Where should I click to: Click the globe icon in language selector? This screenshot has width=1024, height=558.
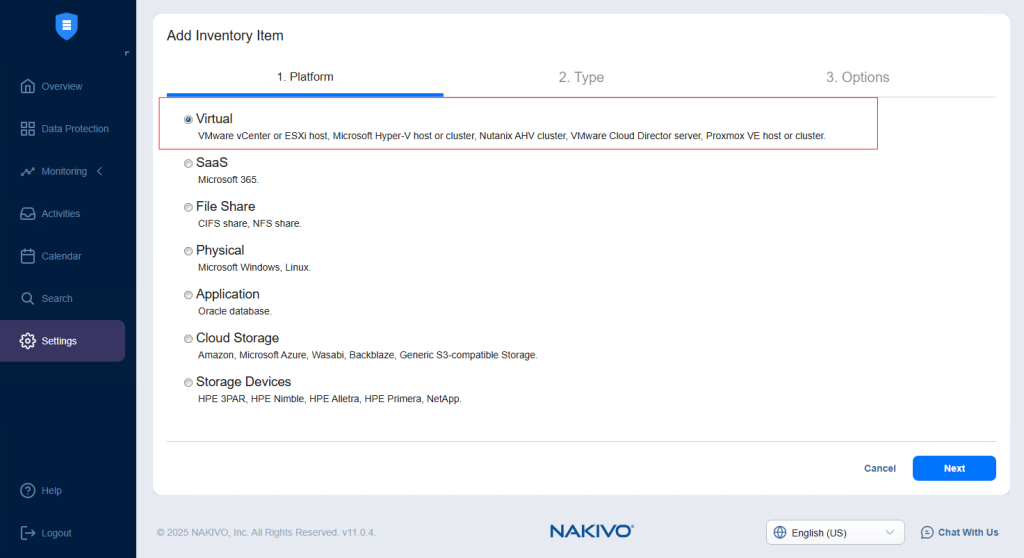pyautogui.click(x=780, y=533)
